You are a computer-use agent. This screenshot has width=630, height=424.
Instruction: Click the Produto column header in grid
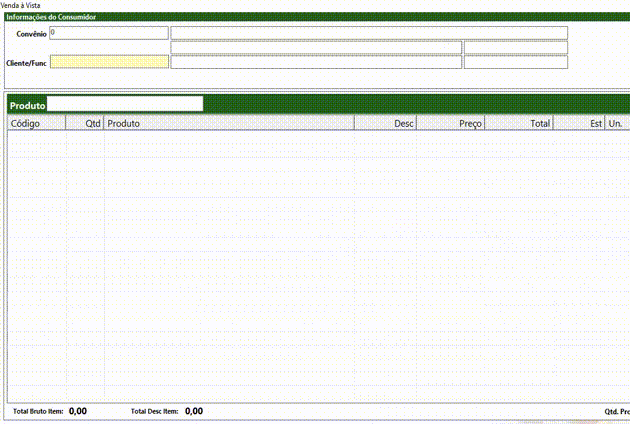[230, 123]
